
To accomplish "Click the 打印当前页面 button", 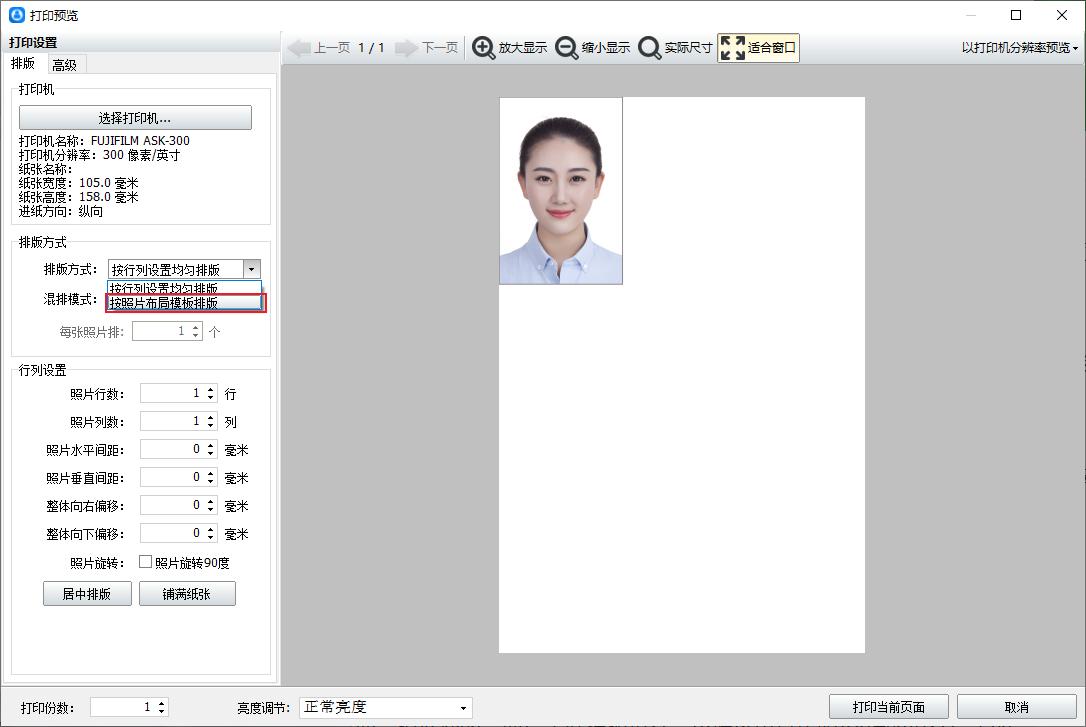I will 889,707.
